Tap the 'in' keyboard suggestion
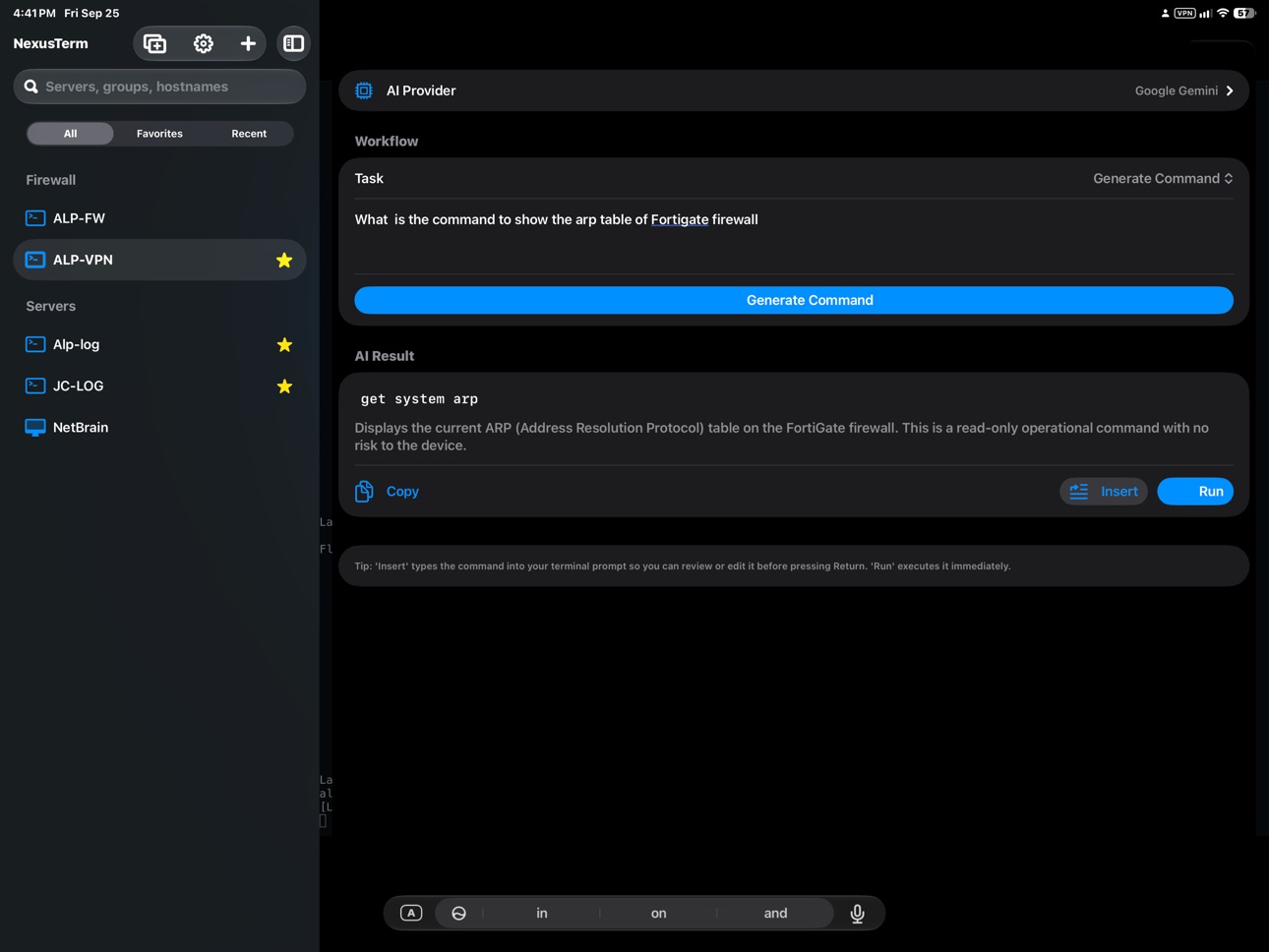 pos(541,914)
